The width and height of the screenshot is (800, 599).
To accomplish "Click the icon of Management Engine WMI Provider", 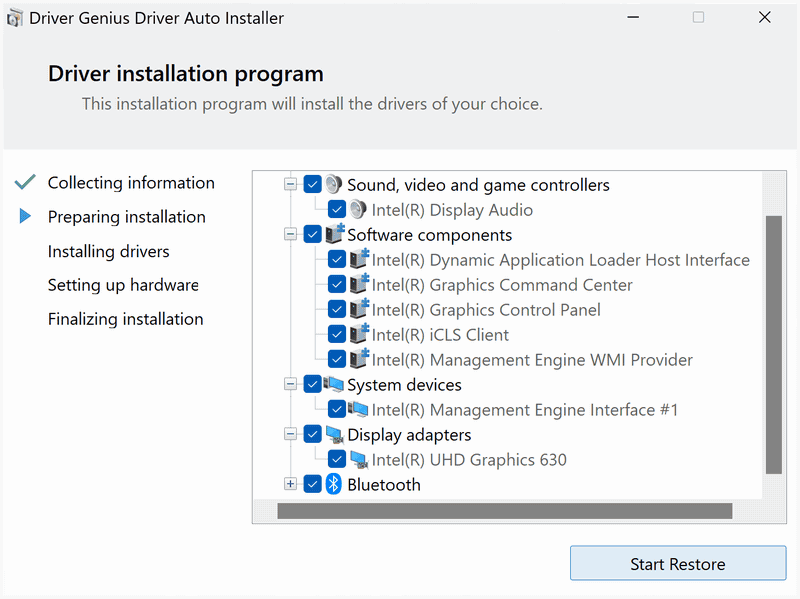I will click(359, 359).
